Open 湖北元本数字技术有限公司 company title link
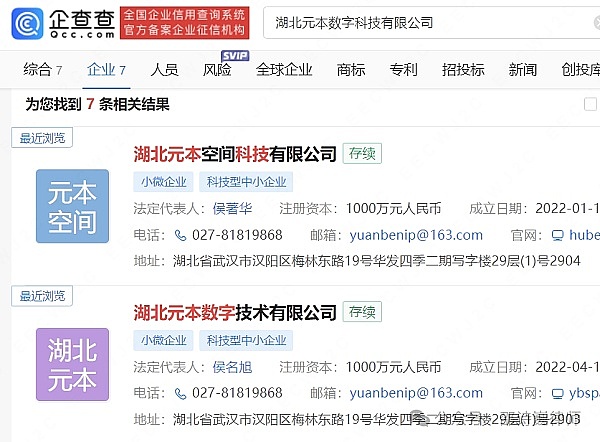This screenshot has width=600, height=442. point(235,311)
